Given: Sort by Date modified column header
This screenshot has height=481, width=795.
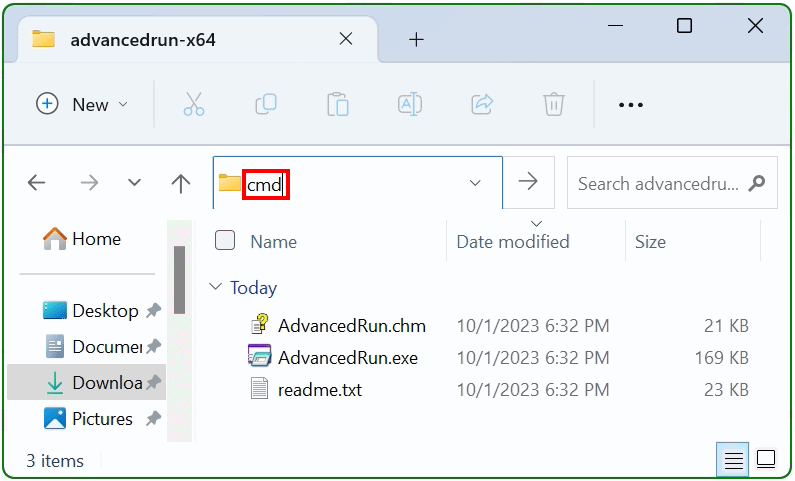Looking at the screenshot, I should (x=513, y=241).
